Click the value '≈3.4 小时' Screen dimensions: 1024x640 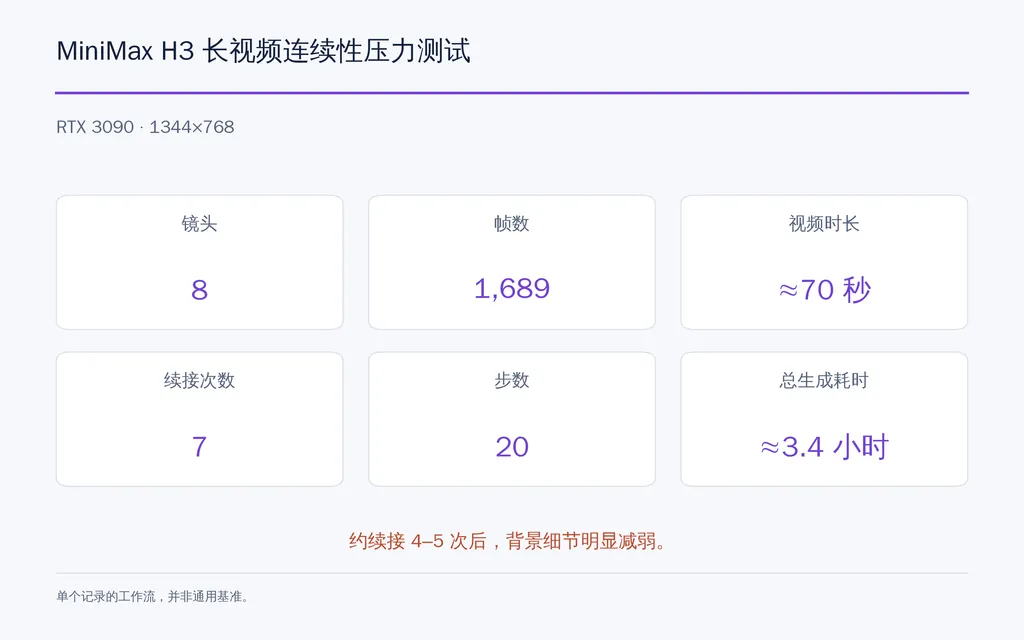point(824,447)
